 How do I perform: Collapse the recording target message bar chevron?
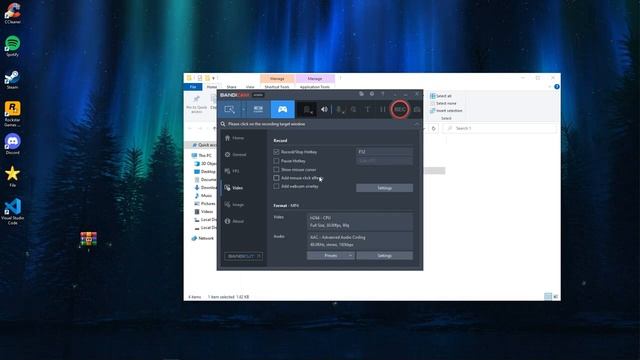click(416, 124)
